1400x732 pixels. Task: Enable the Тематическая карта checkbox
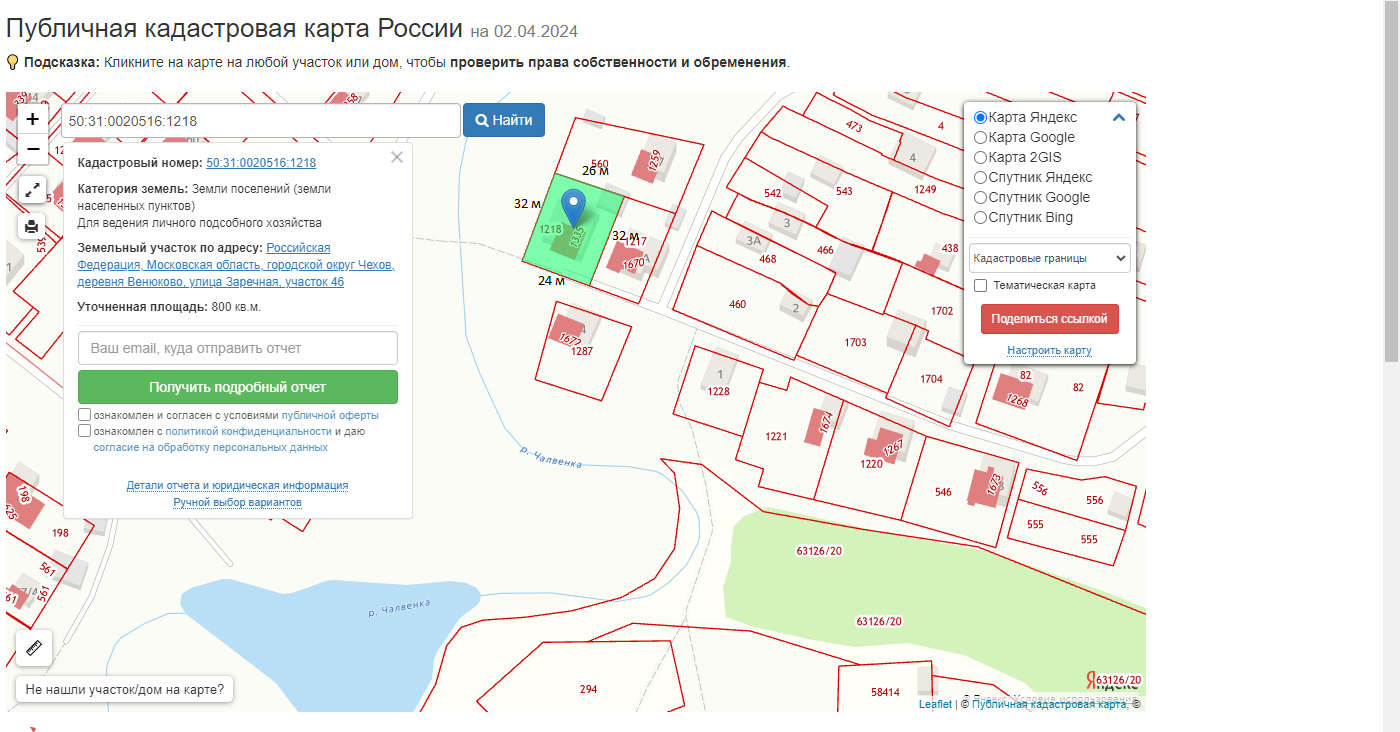point(981,285)
